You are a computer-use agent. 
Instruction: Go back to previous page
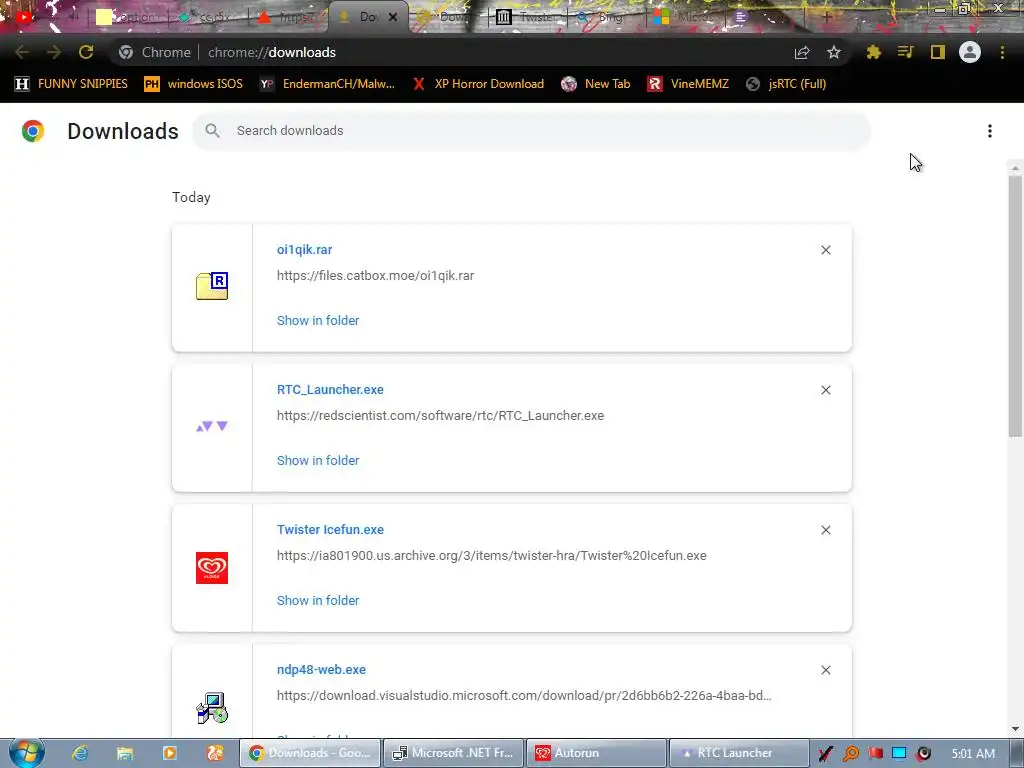(x=22, y=52)
